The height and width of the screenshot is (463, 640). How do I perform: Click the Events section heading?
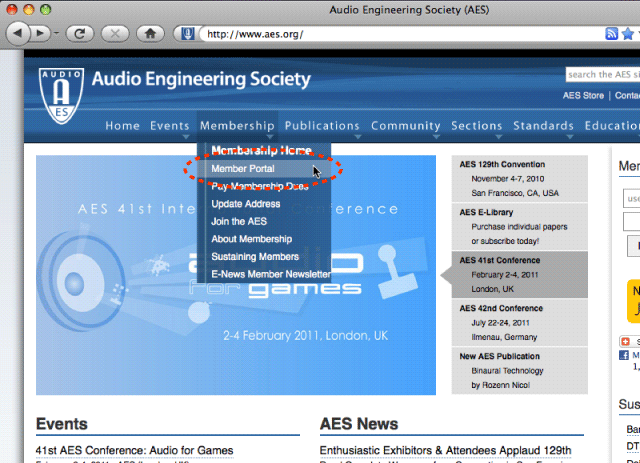pyautogui.click(x=62, y=424)
